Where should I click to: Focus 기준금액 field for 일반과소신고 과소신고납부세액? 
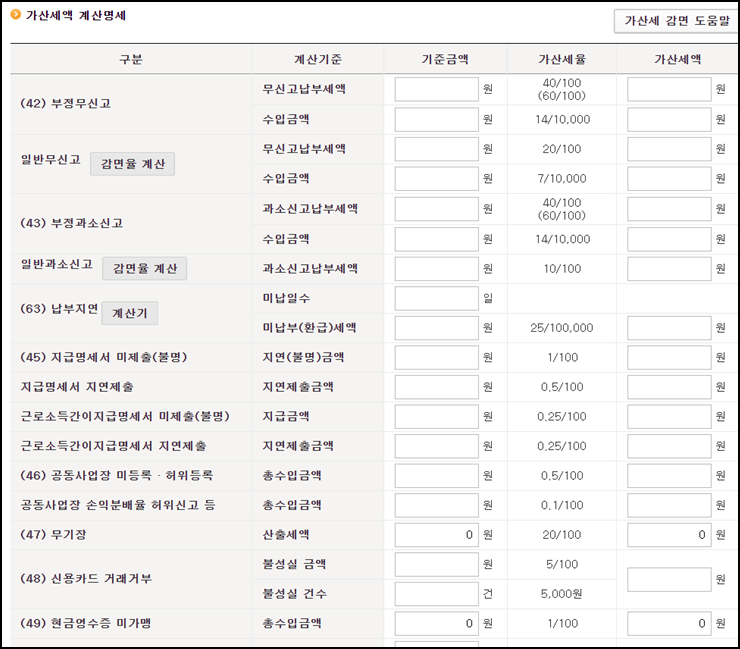(x=437, y=269)
